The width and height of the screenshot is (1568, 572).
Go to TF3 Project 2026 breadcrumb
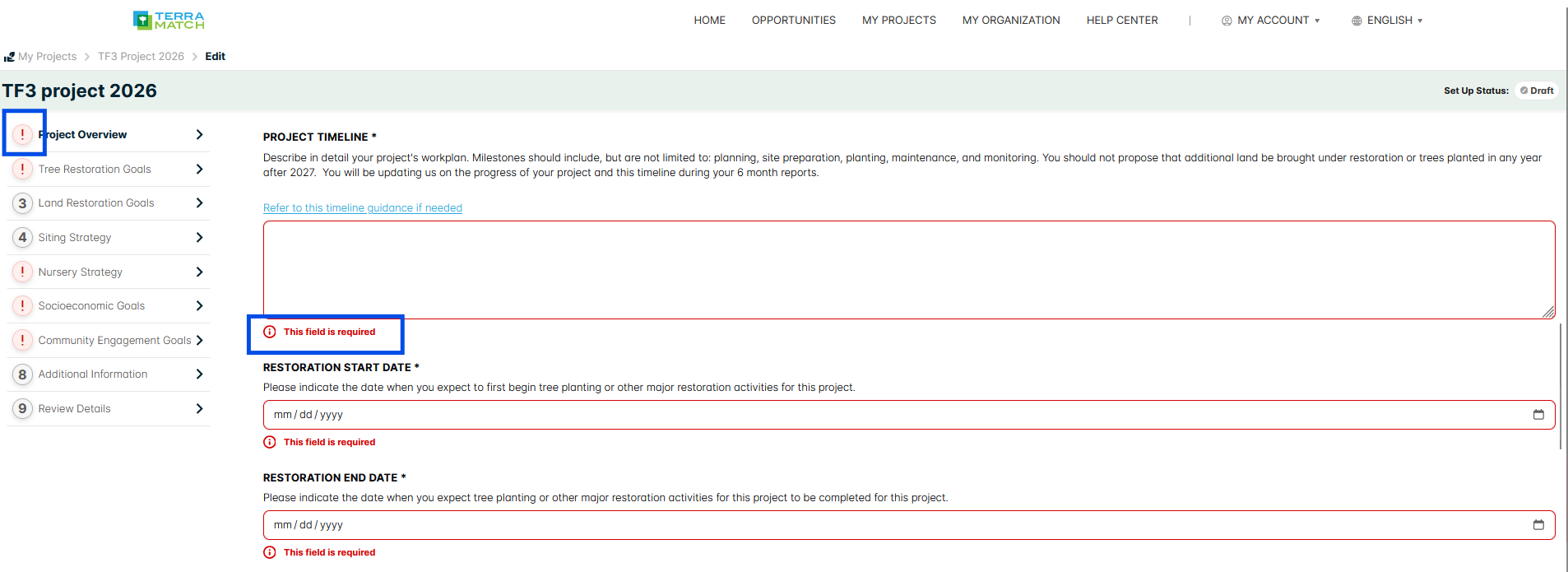(x=141, y=57)
